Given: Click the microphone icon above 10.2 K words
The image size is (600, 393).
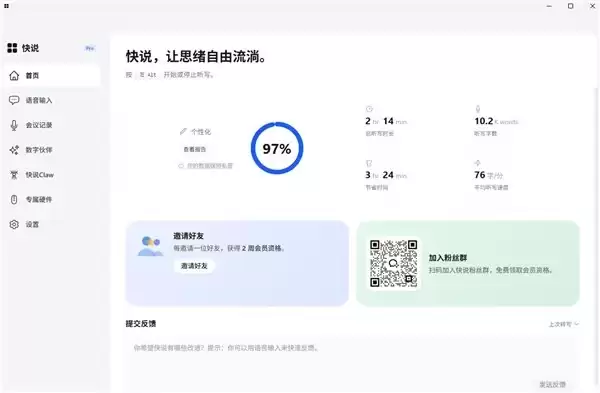Looking at the screenshot, I should point(478,109).
